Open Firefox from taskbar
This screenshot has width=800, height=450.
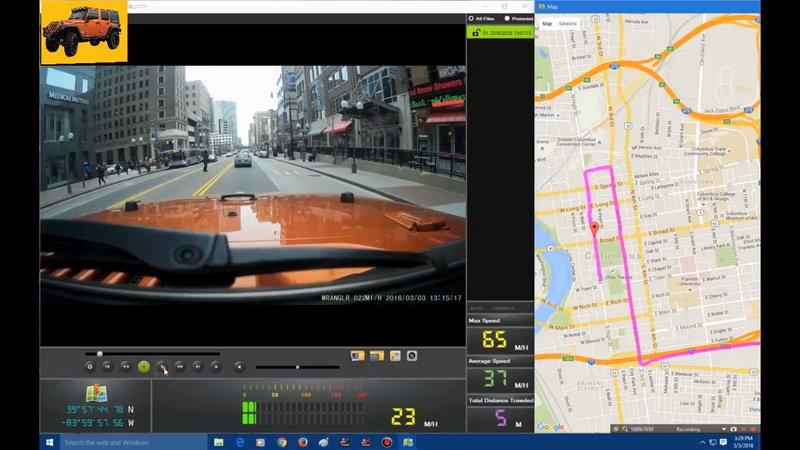(x=303, y=442)
